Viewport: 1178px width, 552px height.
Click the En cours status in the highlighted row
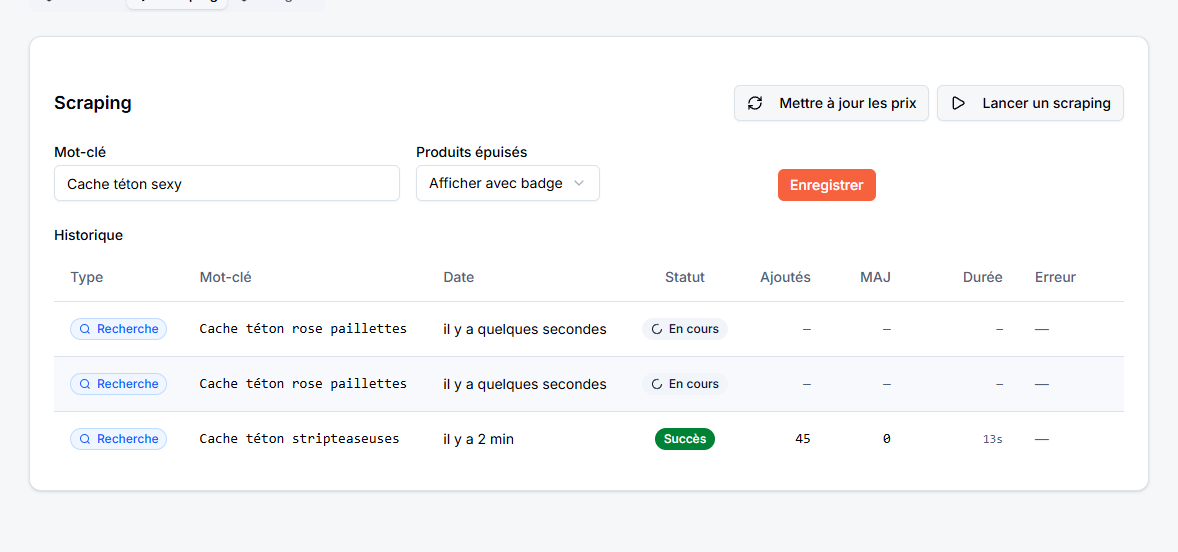tap(684, 384)
